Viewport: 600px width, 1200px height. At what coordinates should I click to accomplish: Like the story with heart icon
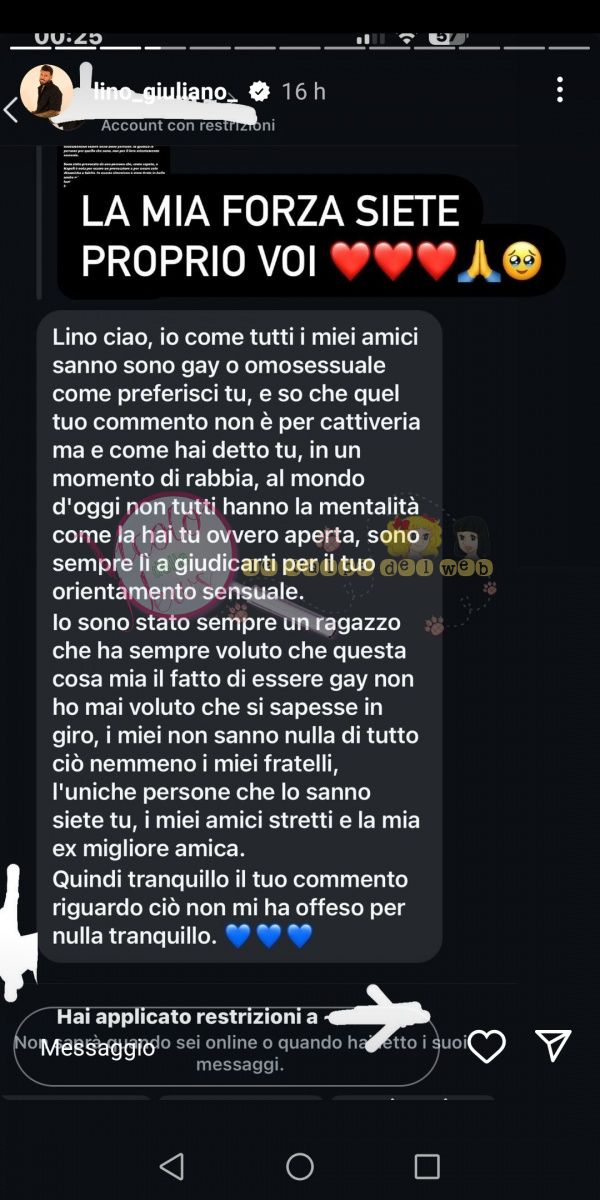pos(487,1046)
